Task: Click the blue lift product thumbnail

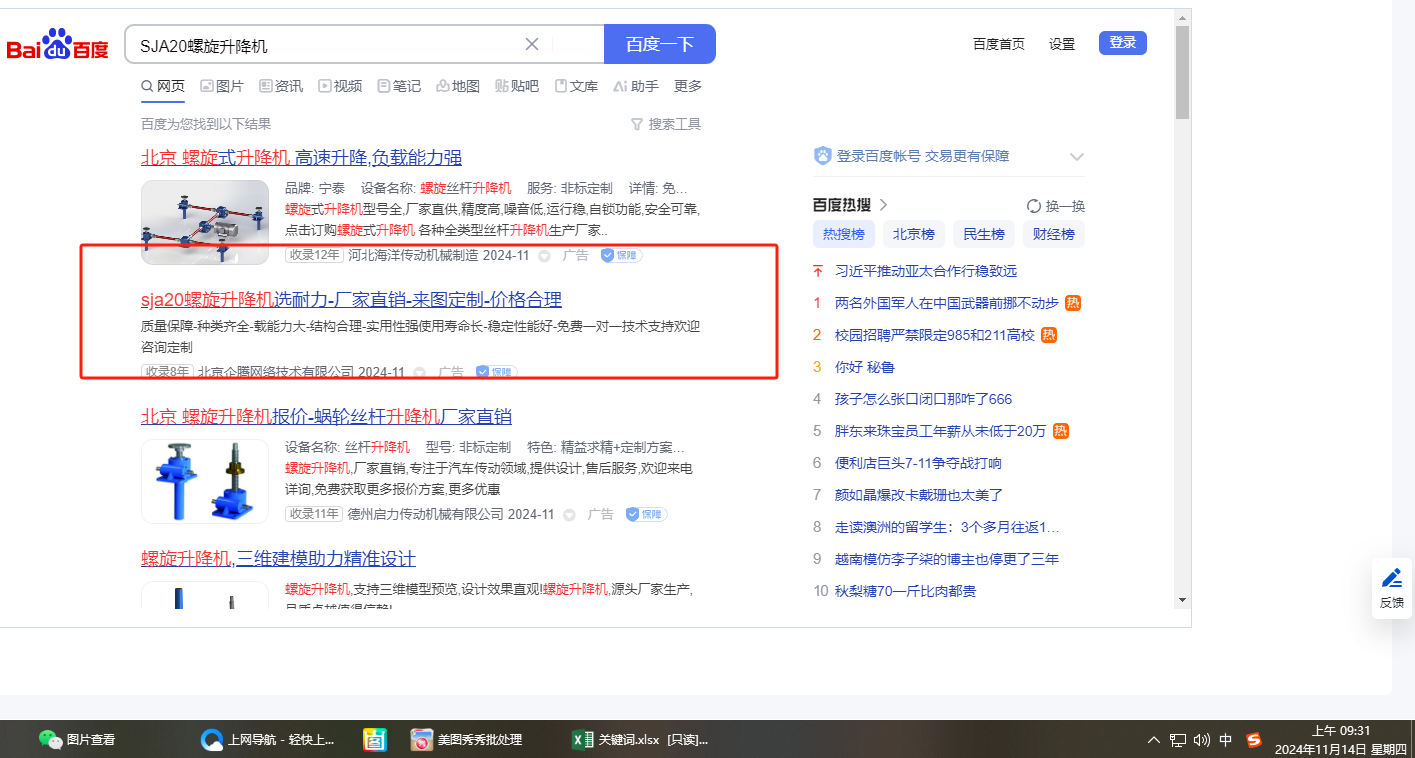Action: point(205,481)
